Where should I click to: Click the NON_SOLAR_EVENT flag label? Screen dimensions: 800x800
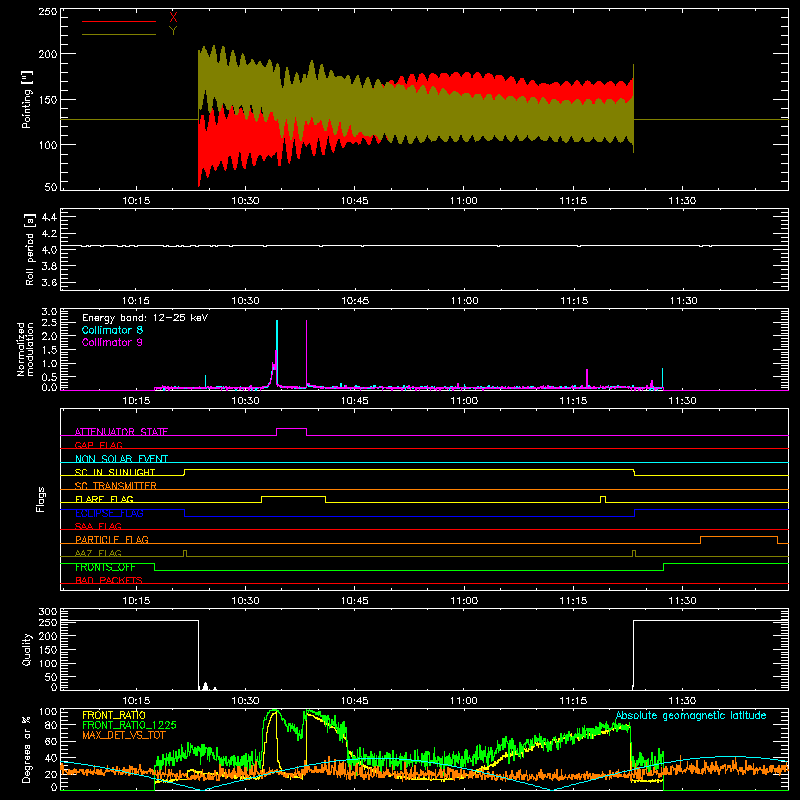point(121,459)
